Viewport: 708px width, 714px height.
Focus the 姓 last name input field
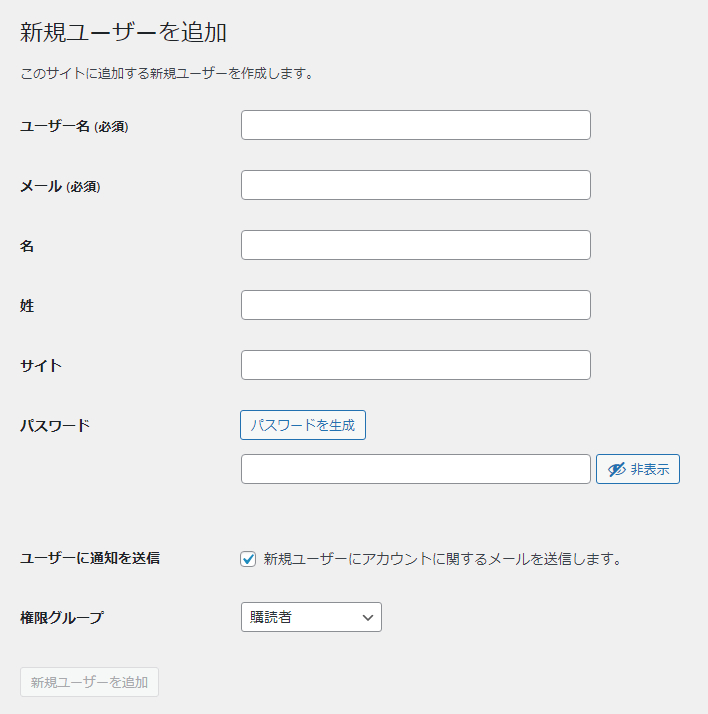coord(415,305)
